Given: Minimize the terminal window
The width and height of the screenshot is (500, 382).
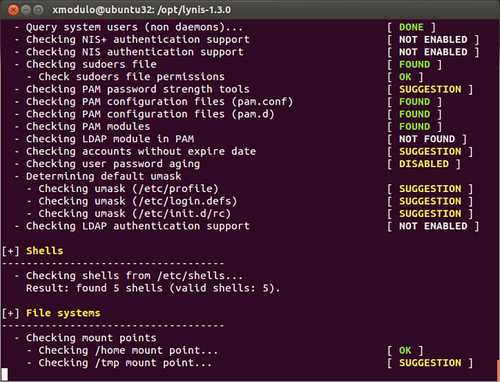Looking at the screenshot, I should tap(26, 10).
